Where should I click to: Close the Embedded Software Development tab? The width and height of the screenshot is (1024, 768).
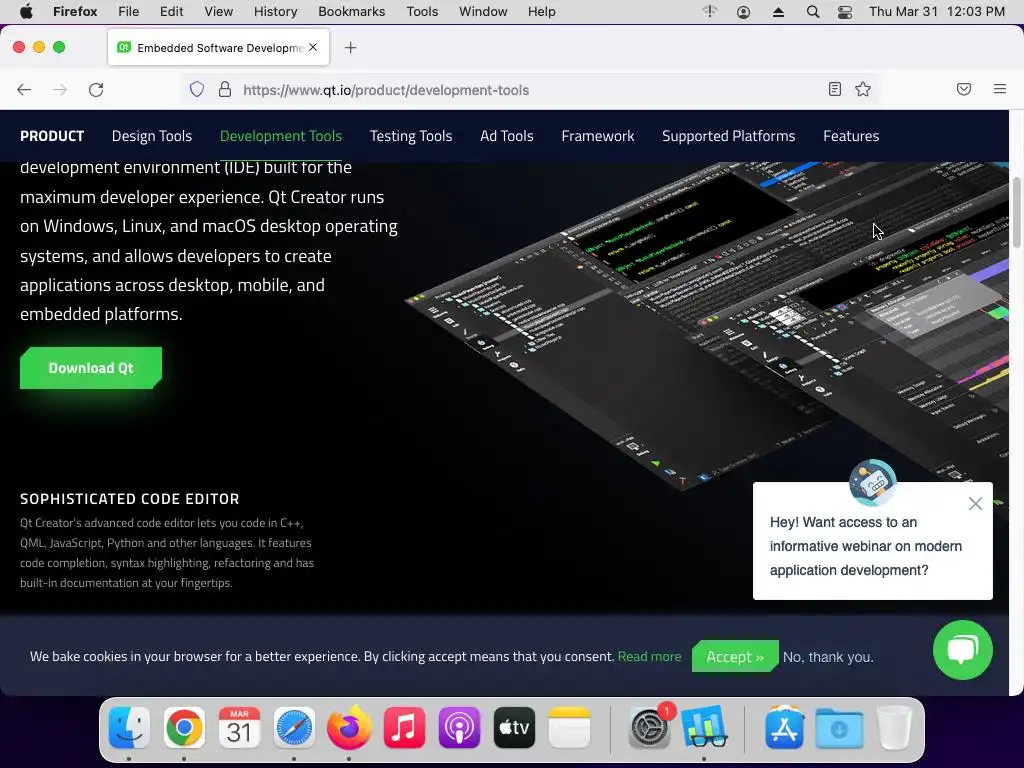313,48
